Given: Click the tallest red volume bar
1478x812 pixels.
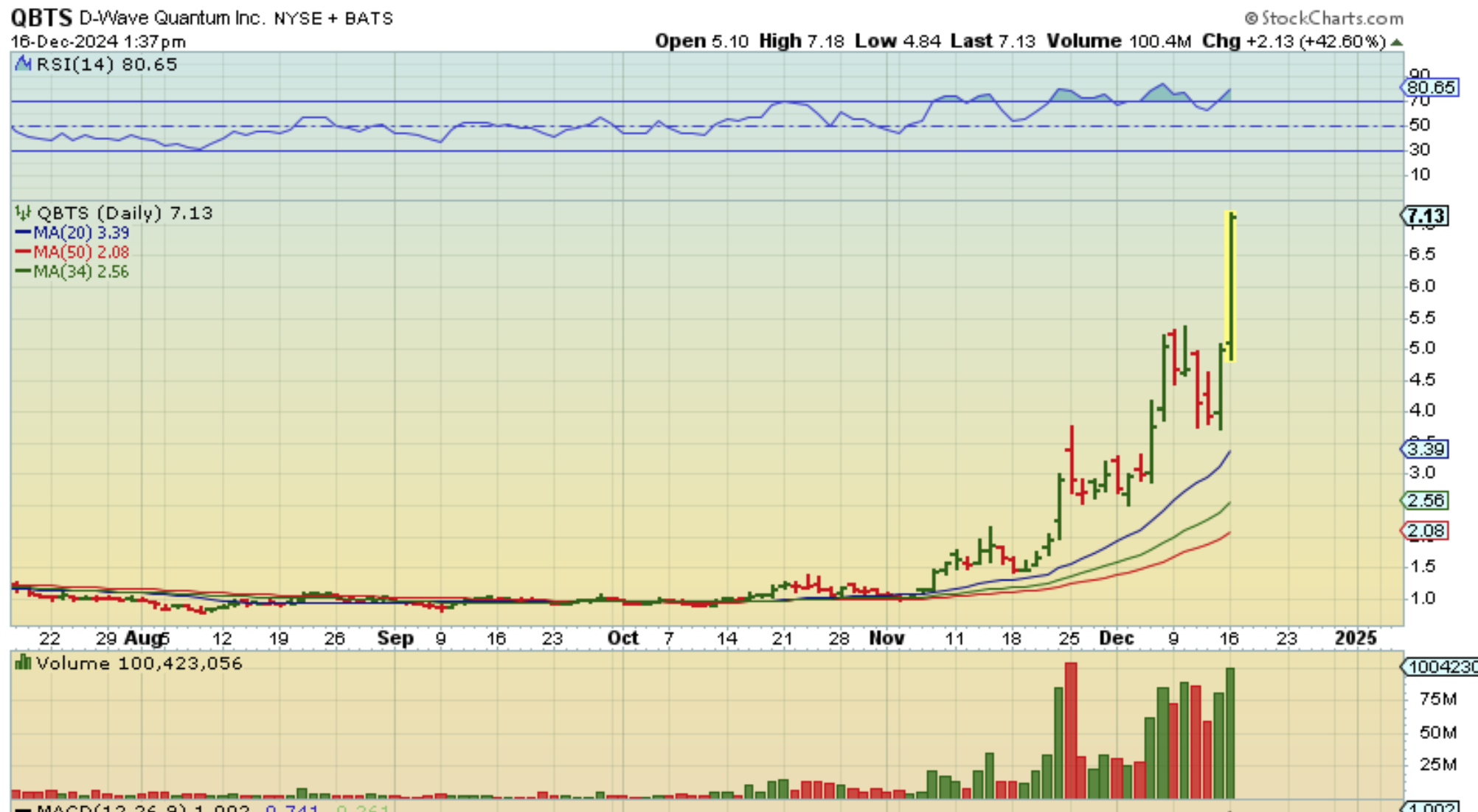Looking at the screenshot, I should 1071,730.
